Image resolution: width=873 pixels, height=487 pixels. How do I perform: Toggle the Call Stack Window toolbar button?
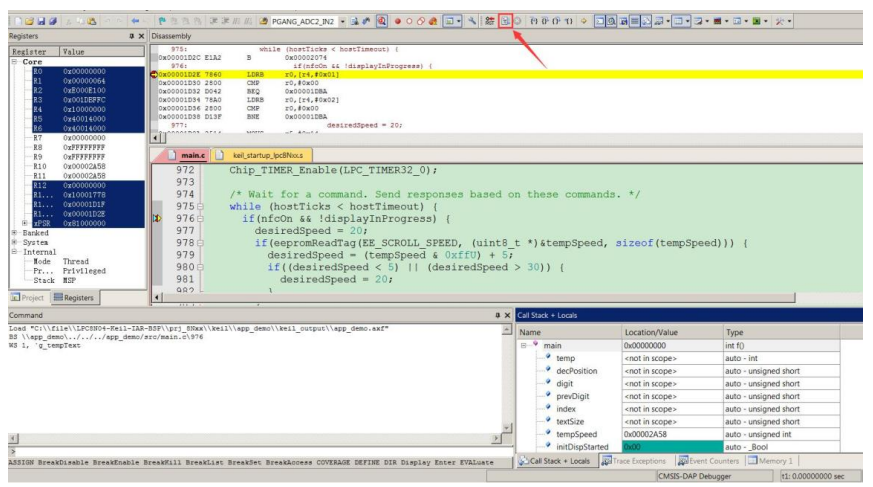646,21
